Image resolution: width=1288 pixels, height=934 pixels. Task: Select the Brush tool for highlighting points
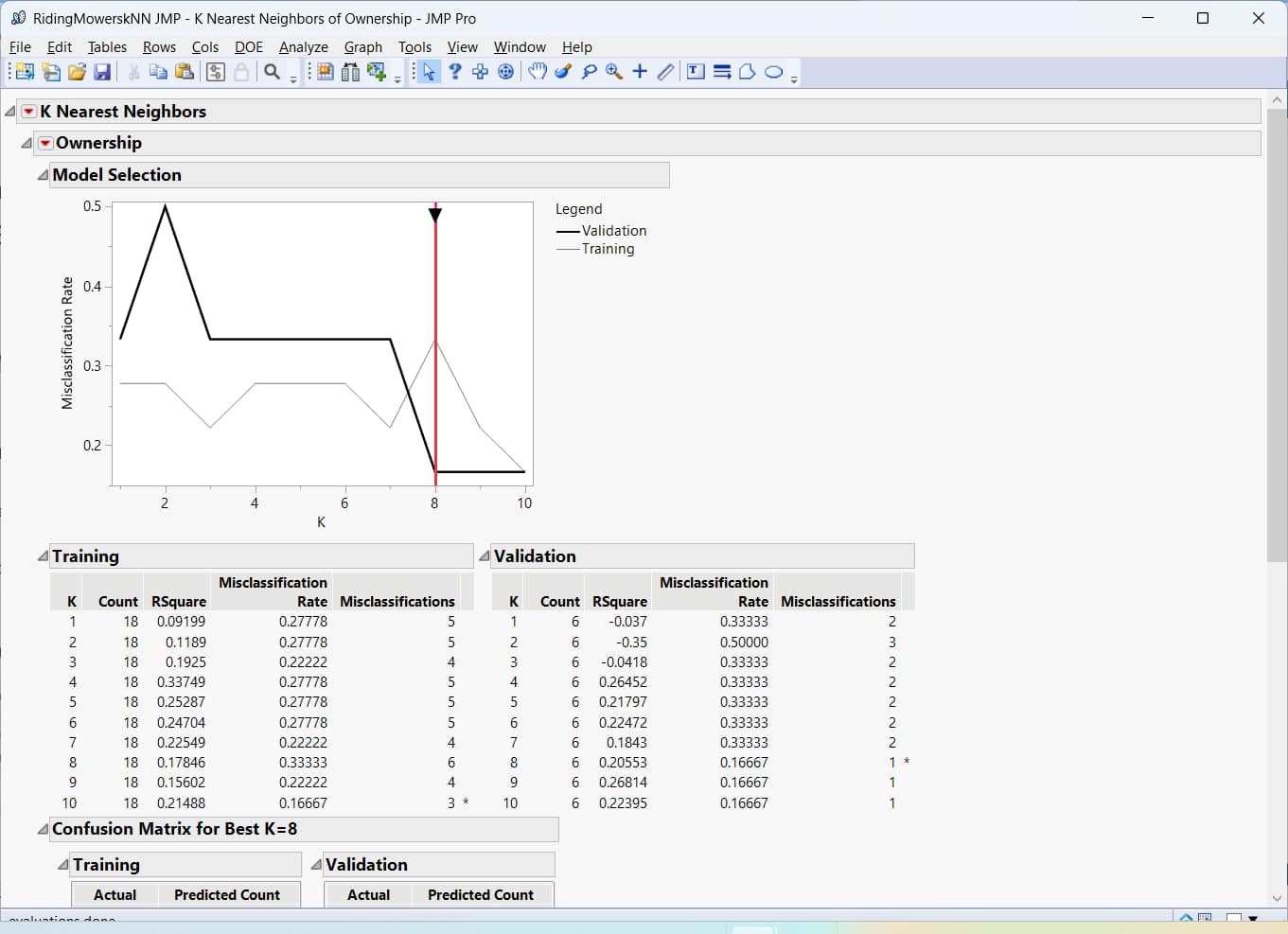click(563, 71)
